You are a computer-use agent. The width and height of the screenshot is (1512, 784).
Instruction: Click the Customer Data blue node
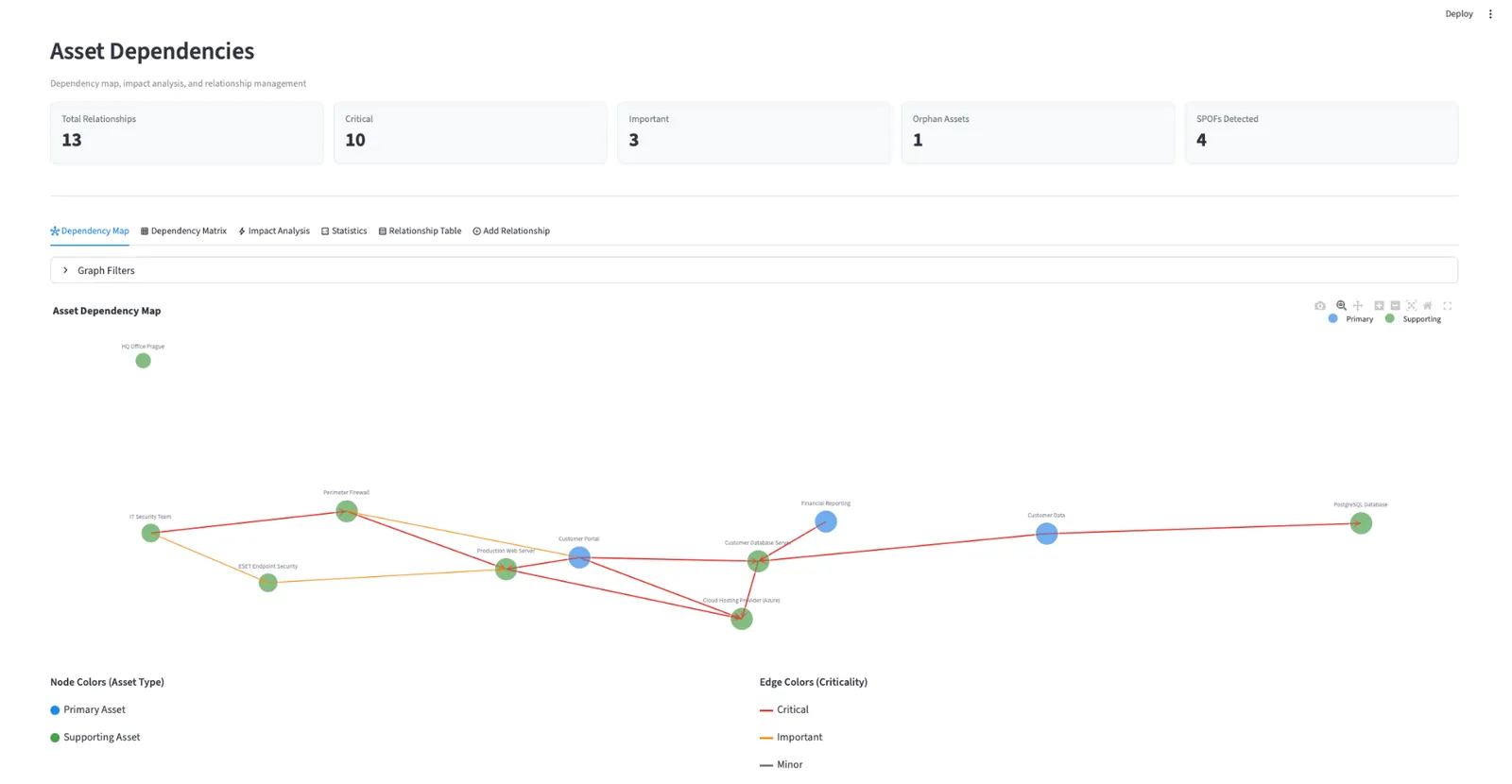(1046, 534)
